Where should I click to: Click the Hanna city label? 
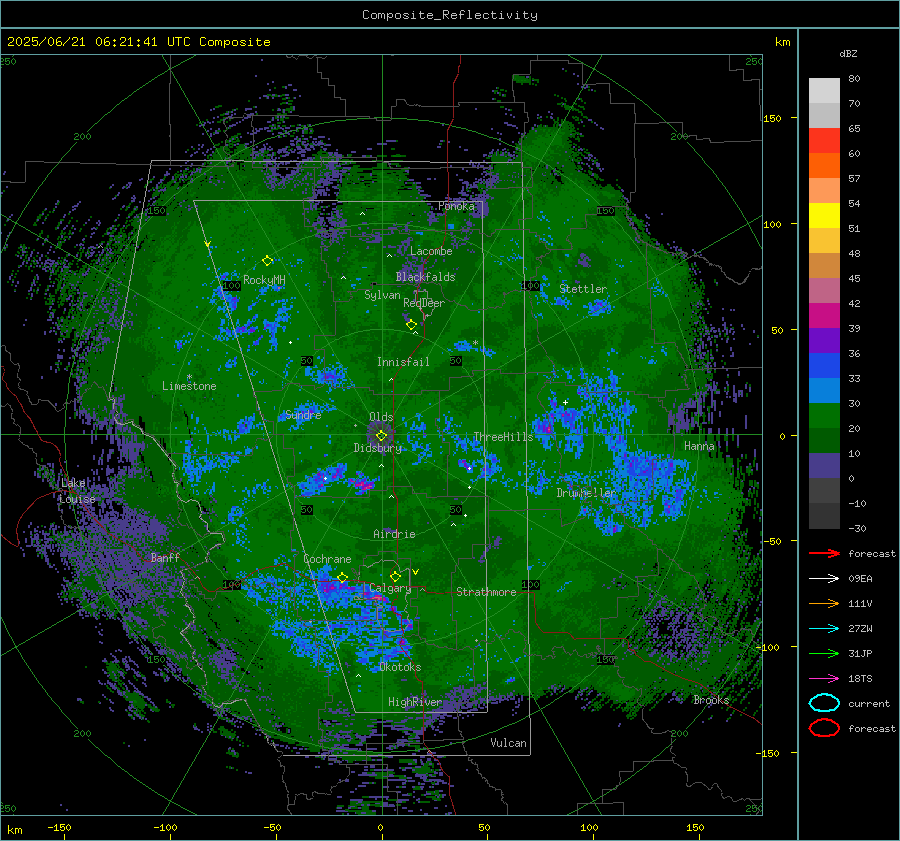699,446
